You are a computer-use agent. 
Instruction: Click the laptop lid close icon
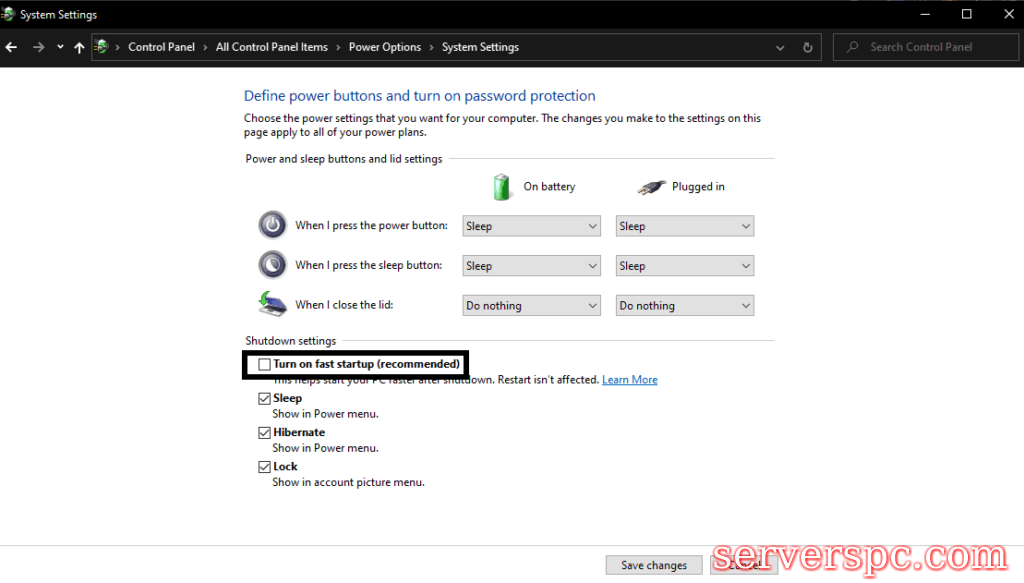(272, 304)
